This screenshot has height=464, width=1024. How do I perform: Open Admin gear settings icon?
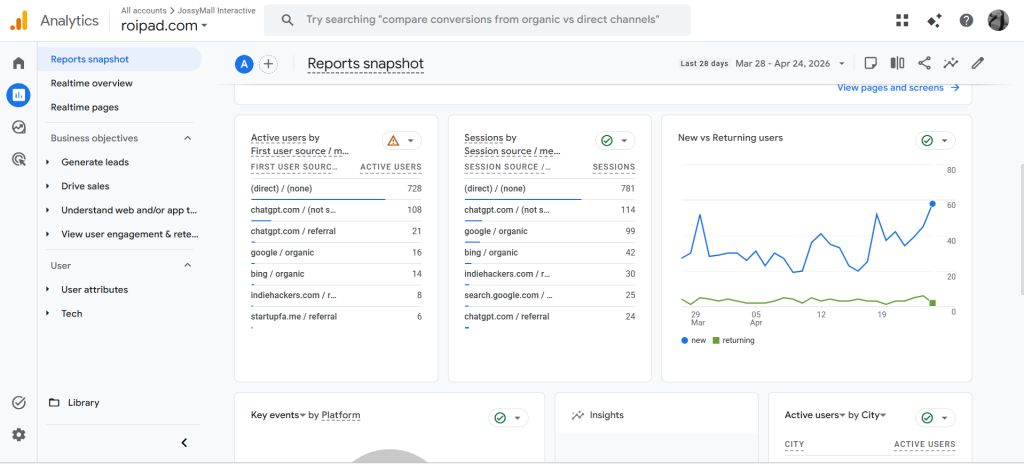pos(18,434)
